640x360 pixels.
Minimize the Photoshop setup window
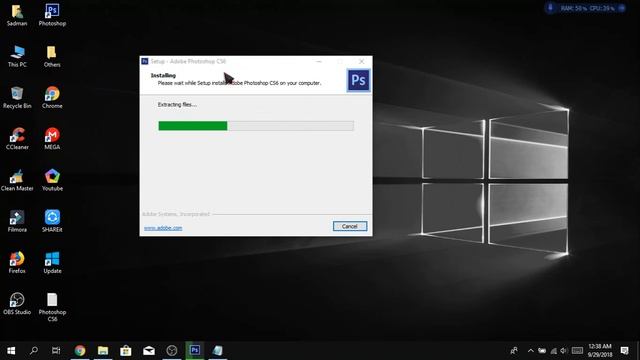[x=319, y=61]
